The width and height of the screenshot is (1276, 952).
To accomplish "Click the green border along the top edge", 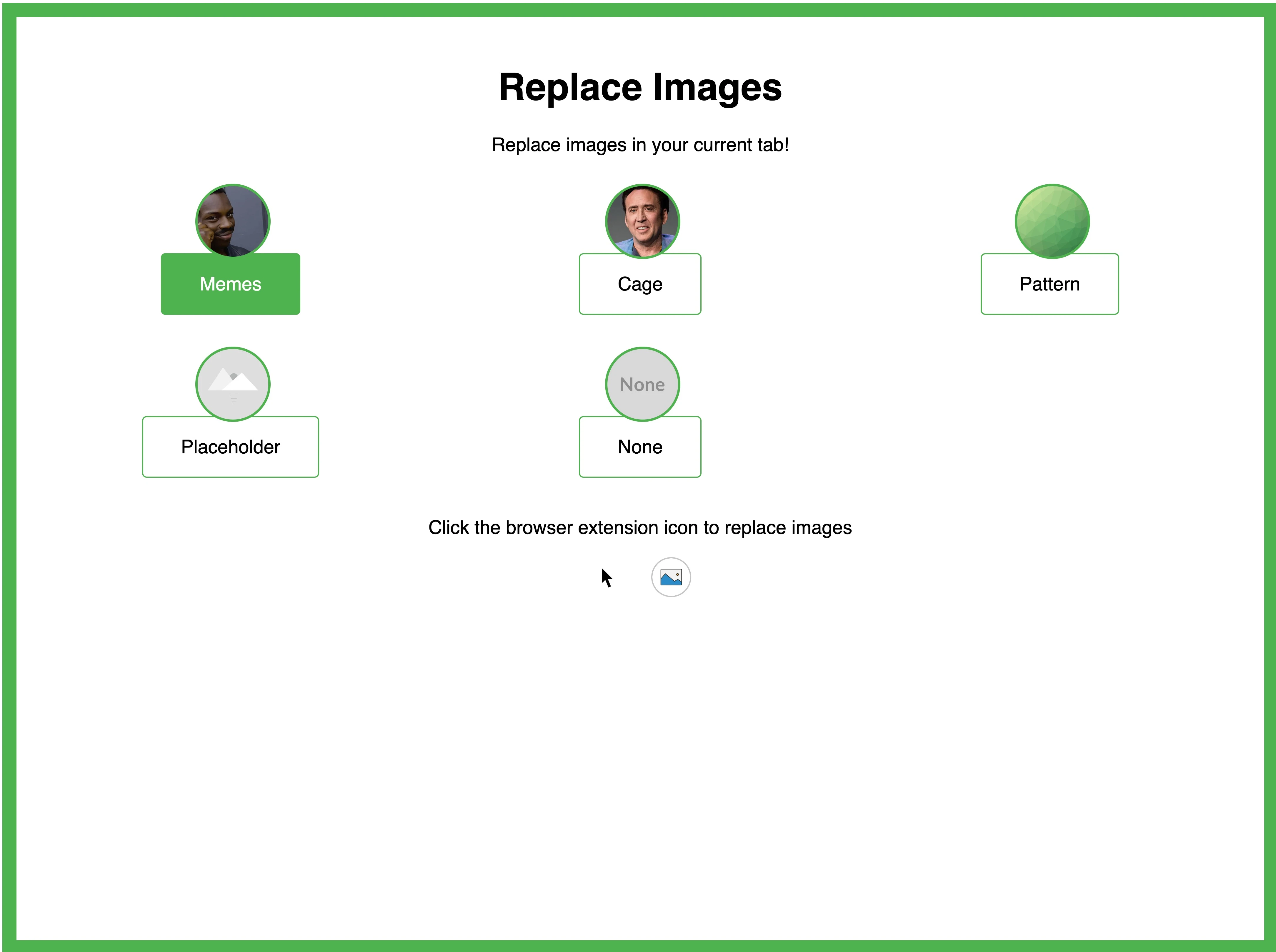I will [x=638, y=9].
